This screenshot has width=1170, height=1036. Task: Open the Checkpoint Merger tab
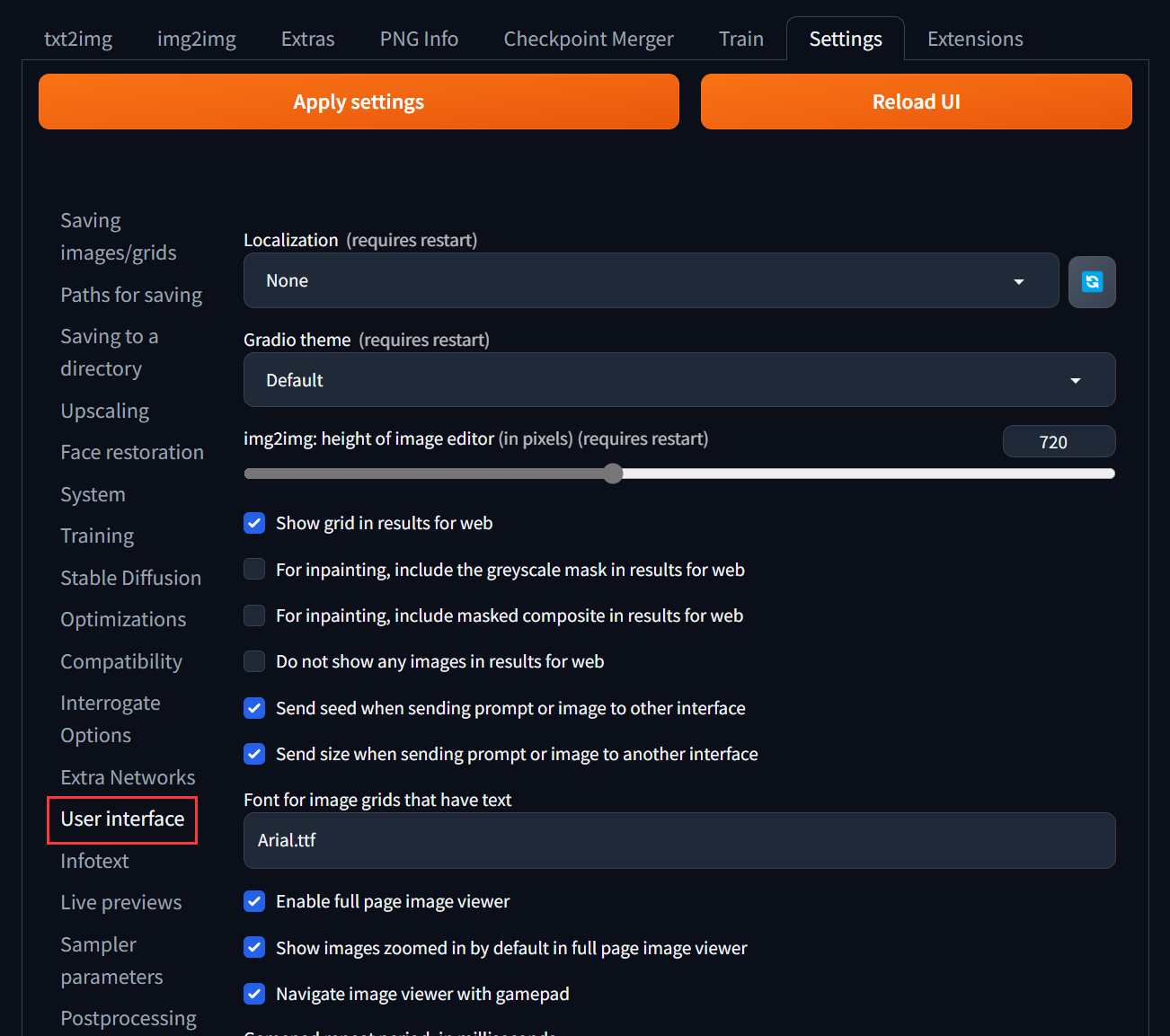click(588, 39)
